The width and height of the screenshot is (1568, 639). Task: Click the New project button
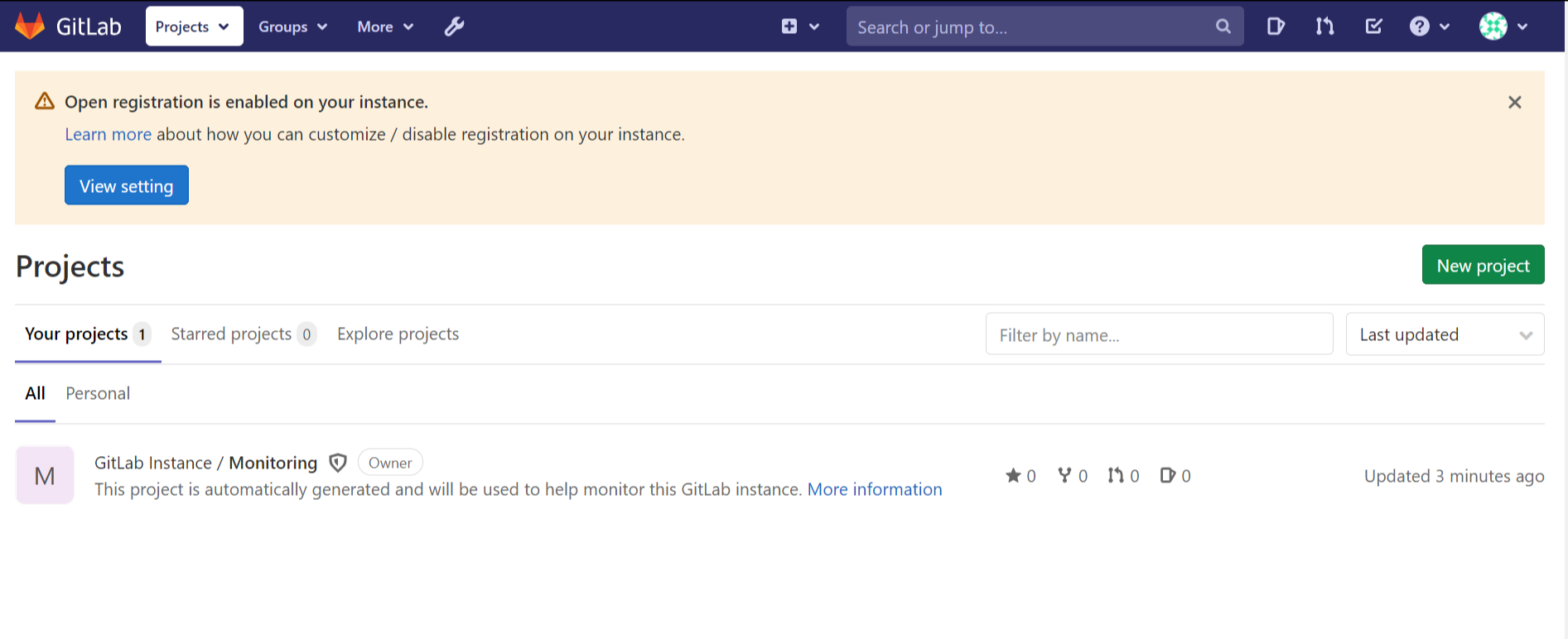[1483, 265]
